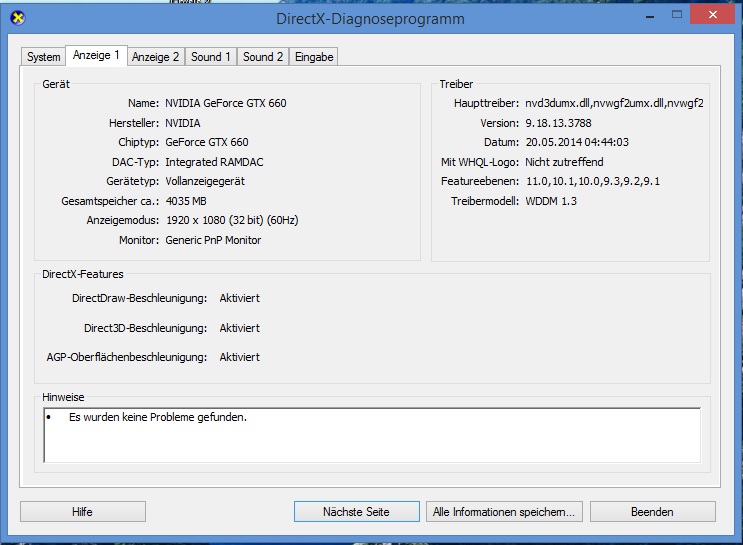Screen dimensions: 743x545
Task: Switch to the Sound 1 tab
Action: point(211,57)
